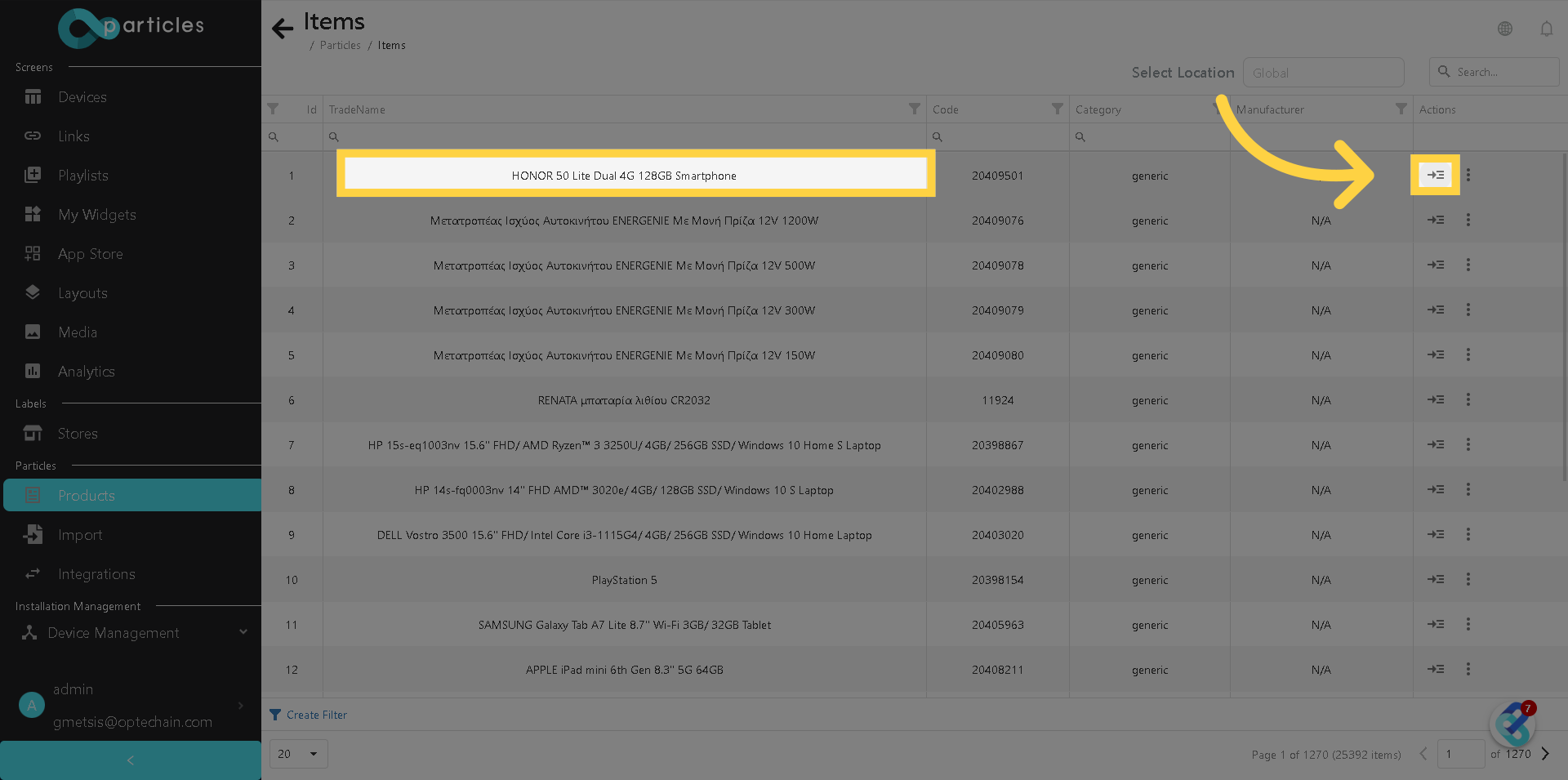Click the assign action for HP 15s-eq1003nv
This screenshot has height=780, width=1568.
(x=1436, y=444)
